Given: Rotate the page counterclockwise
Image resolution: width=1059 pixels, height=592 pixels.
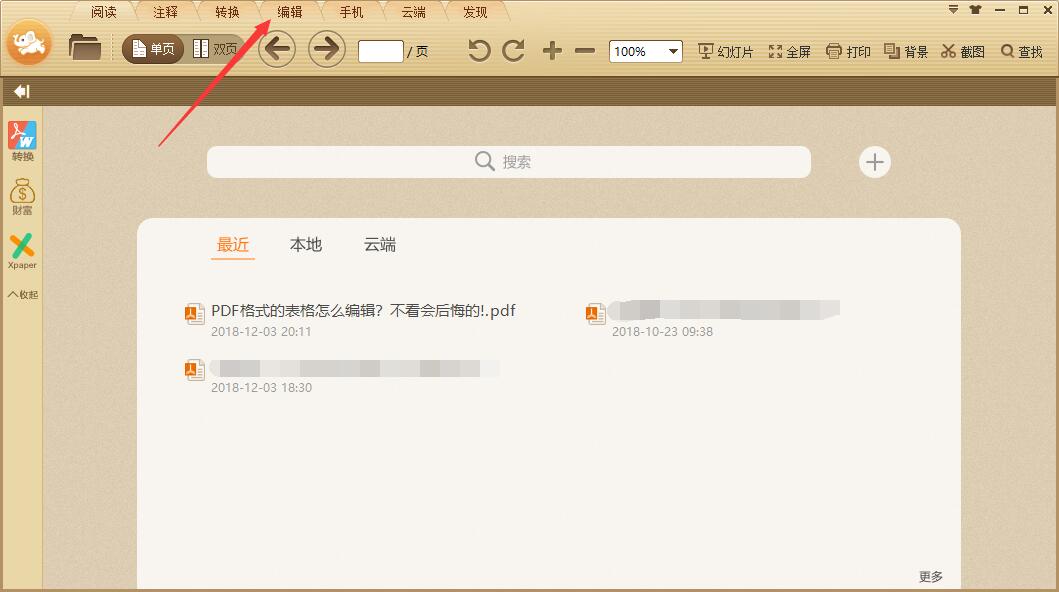Looking at the screenshot, I should [478, 50].
